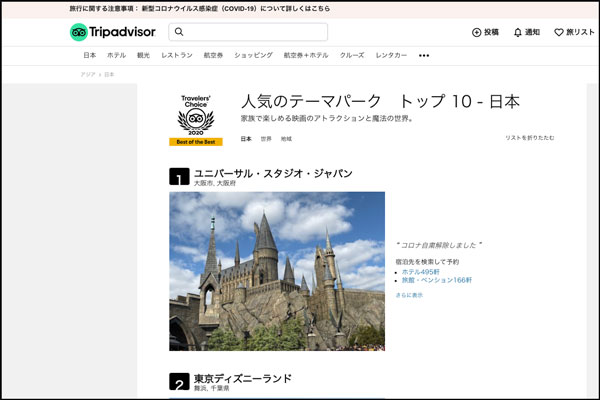The image size is (600, 400).
Task: Click the Tripadvisor owl logo
Action: point(80,32)
